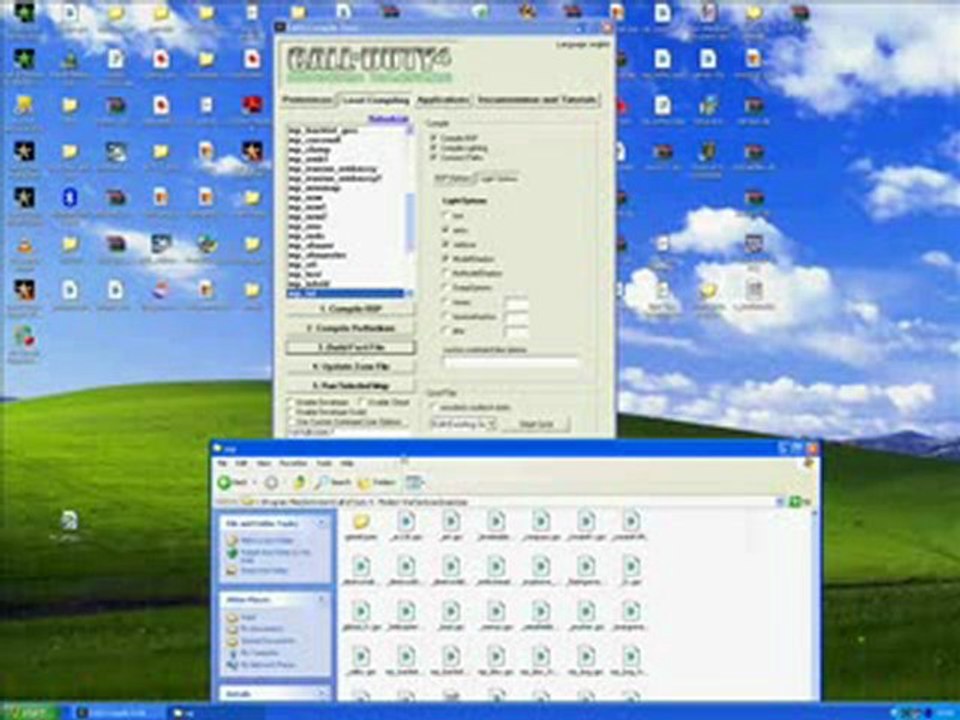This screenshot has height=720, width=960.
Task: Open the View menu in Explorer
Action: point(263,463)
